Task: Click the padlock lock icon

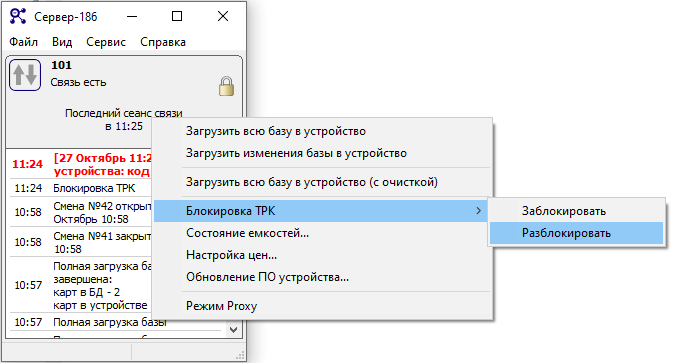Action: [226, 86]
